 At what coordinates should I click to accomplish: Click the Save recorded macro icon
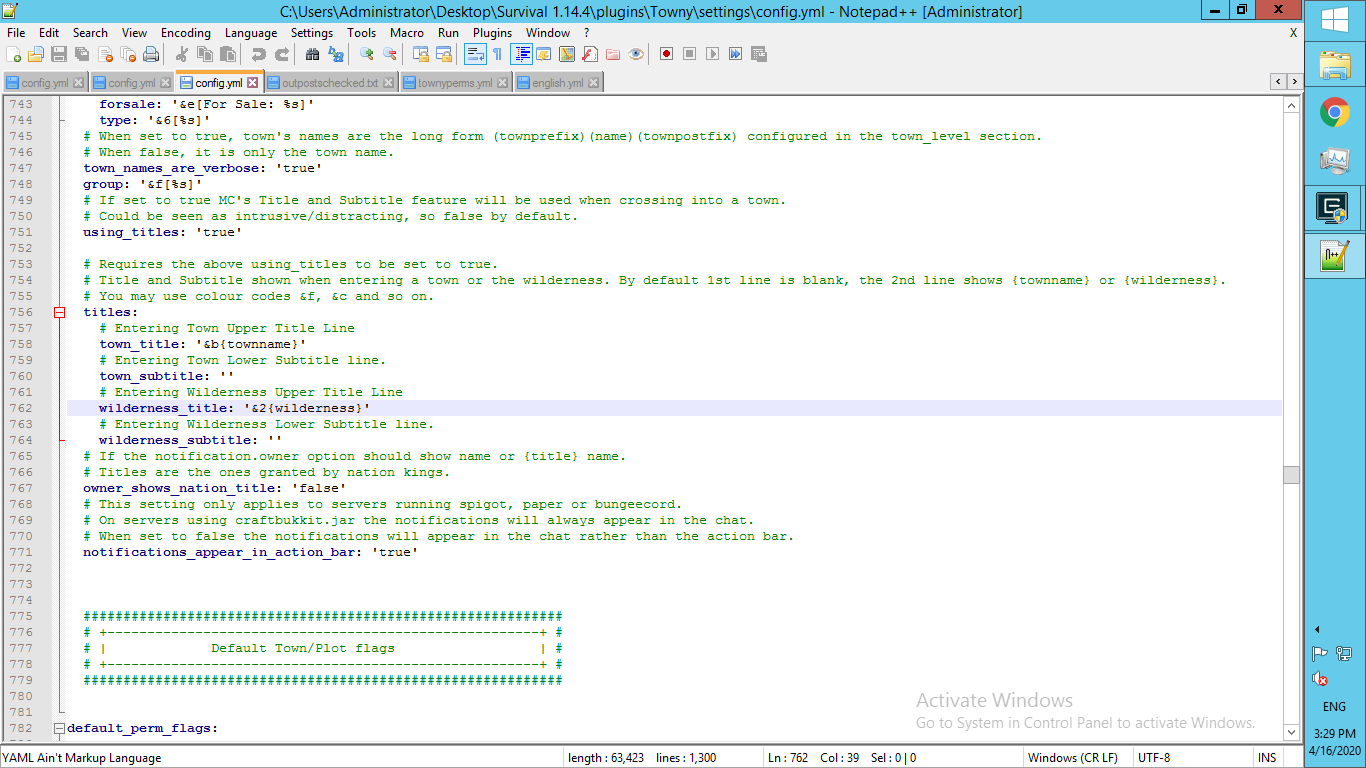click(x=759, y=54)
